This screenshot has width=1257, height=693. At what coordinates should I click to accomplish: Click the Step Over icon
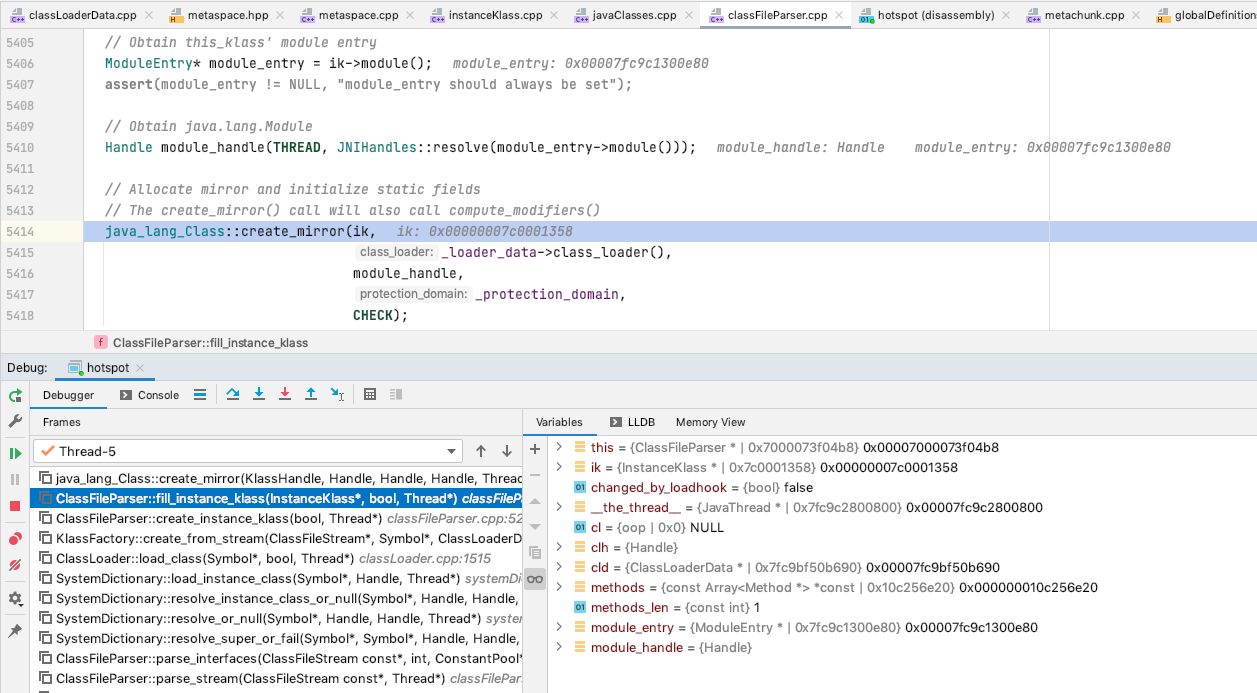(x=234, y=394)
